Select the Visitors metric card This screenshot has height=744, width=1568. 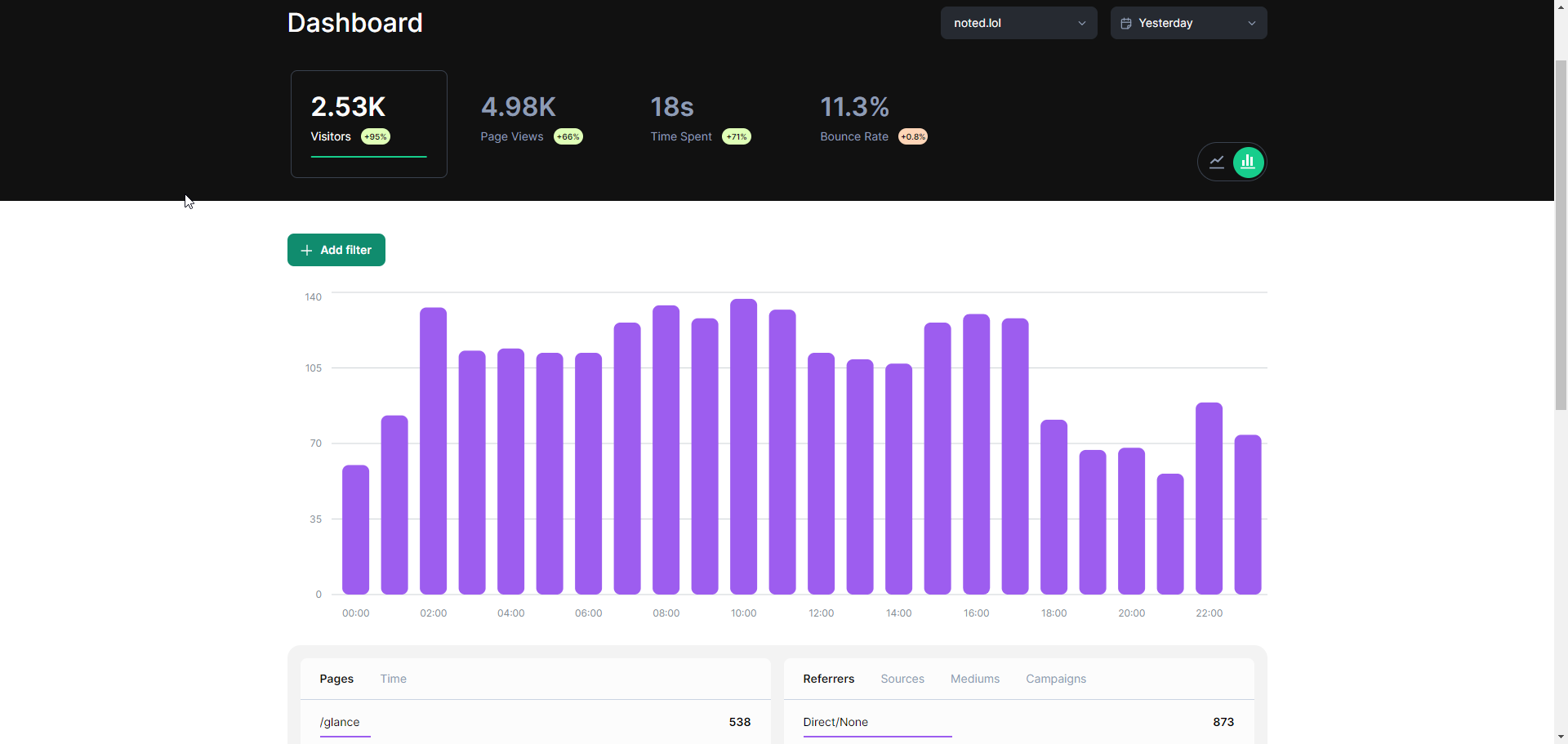369,124
